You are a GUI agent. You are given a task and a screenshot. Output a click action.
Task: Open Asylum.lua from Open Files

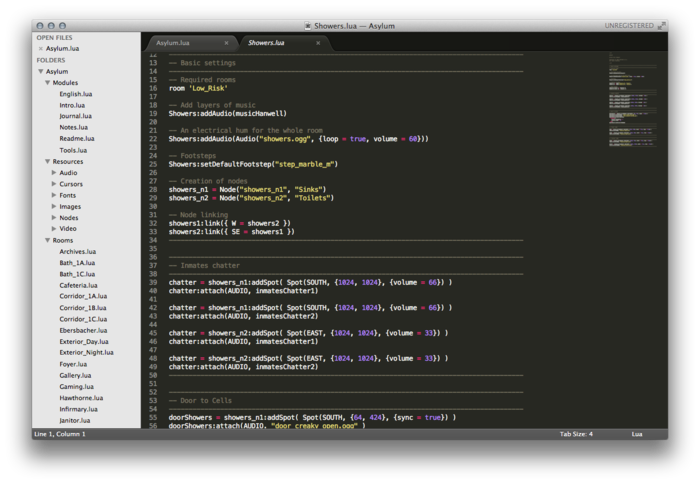(62, 49)
